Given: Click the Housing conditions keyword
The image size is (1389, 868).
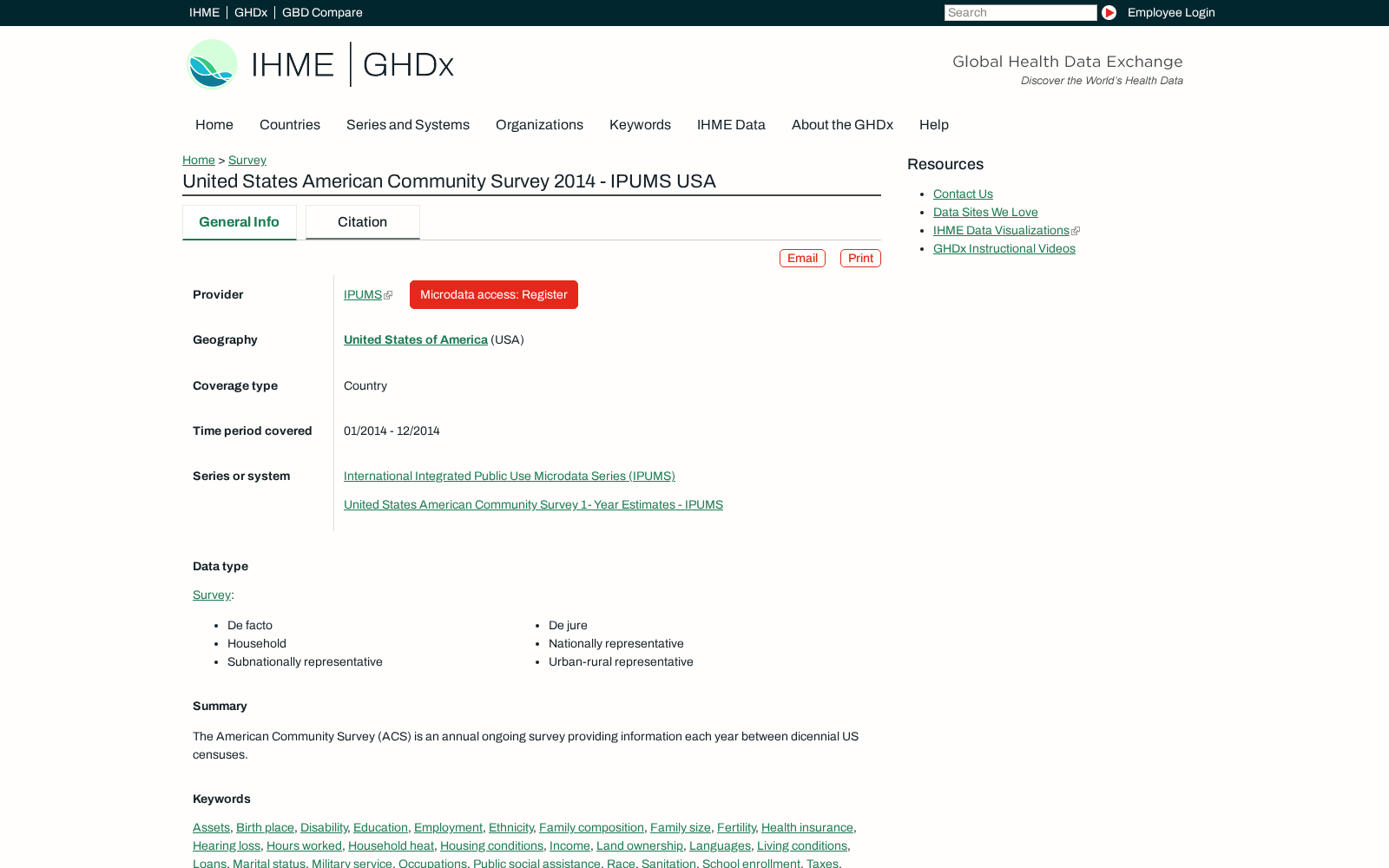Looking at the screenshot, I should tap(491, 845).
